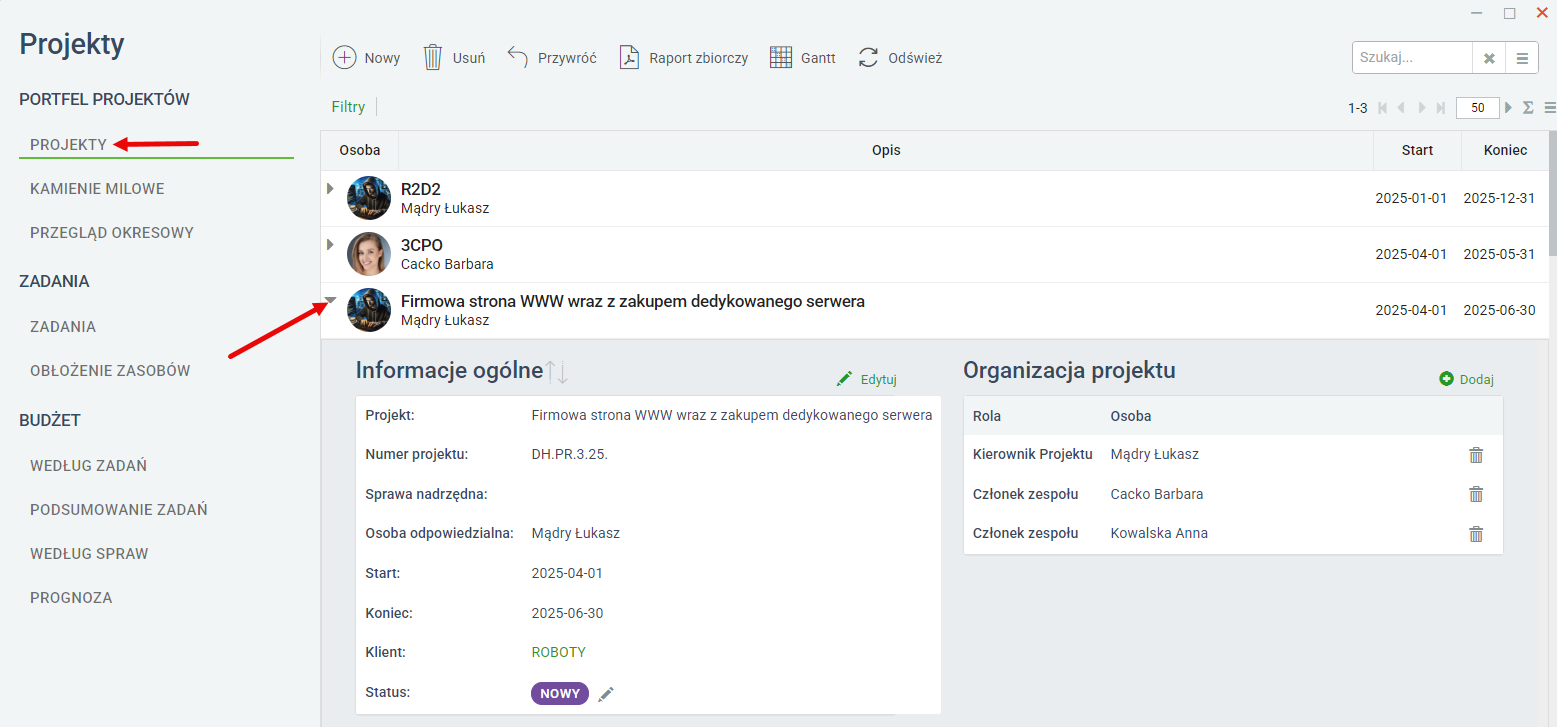The width and height of the screenshot is (1557, 727).
Task: Click end date 2025-05-31 of 3CPO
Action: (x=1499, y=254)
